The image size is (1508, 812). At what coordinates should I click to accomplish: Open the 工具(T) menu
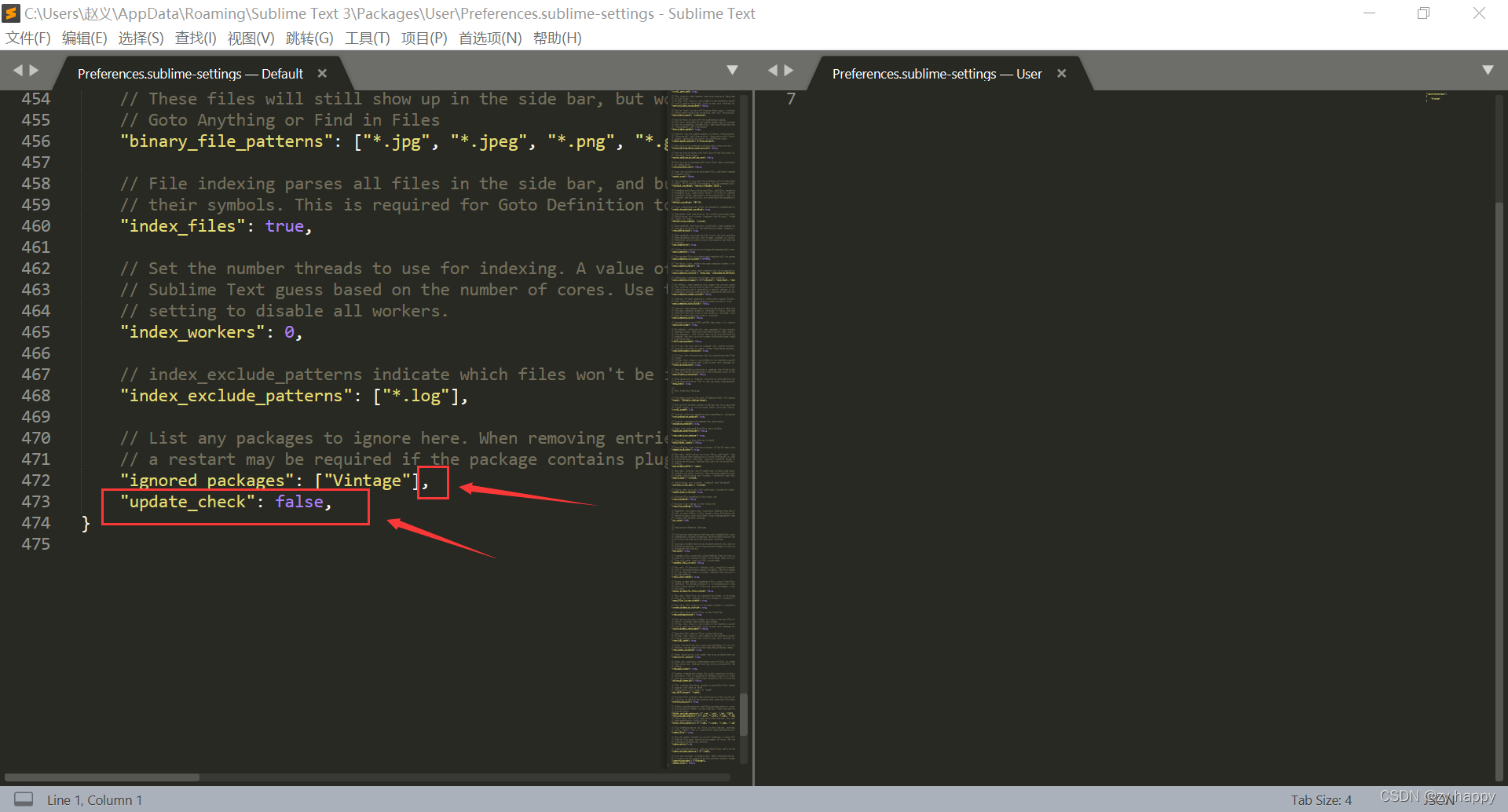coord(367,38)
